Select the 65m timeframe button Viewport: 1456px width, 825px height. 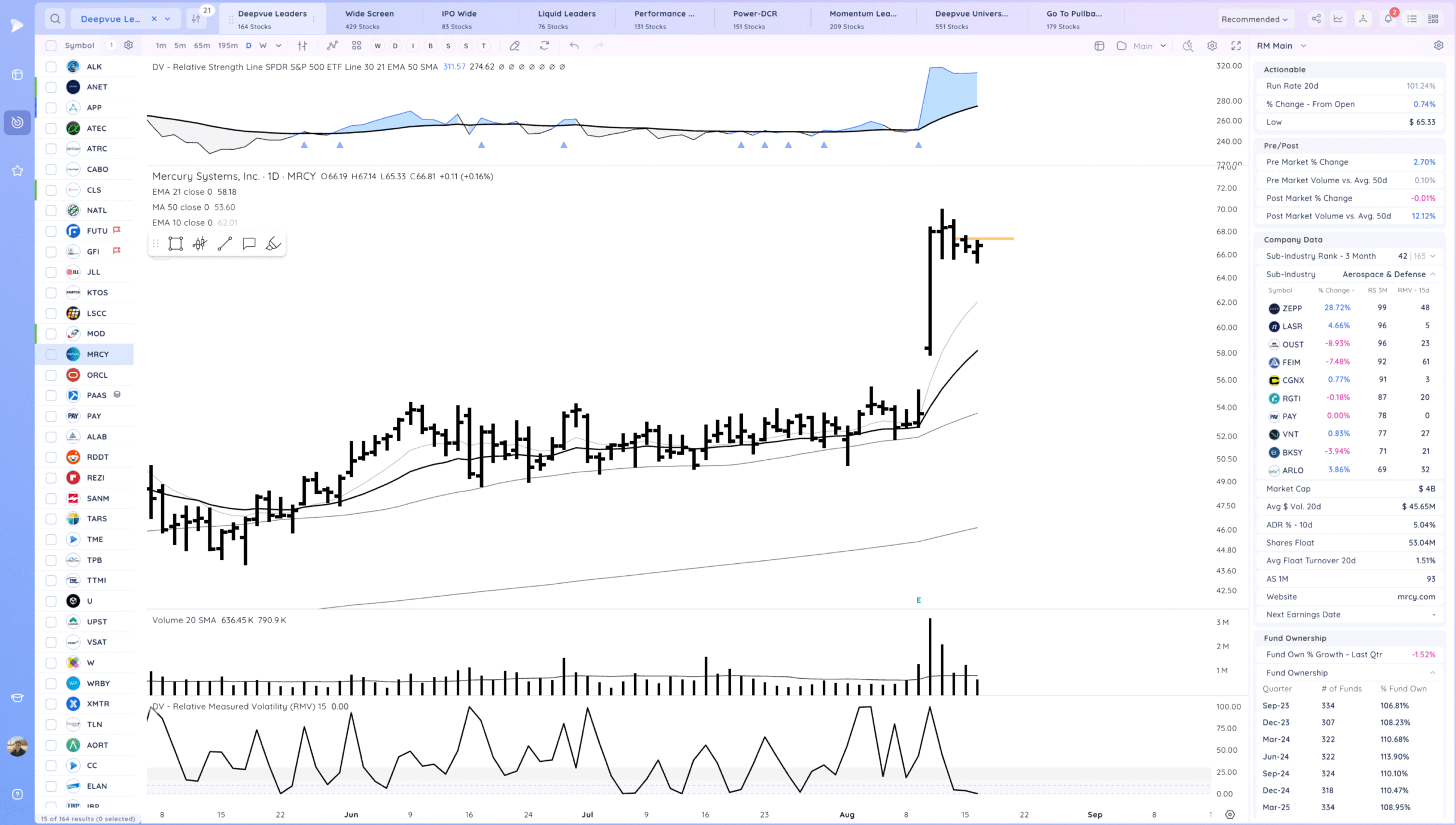pos(202,46)
